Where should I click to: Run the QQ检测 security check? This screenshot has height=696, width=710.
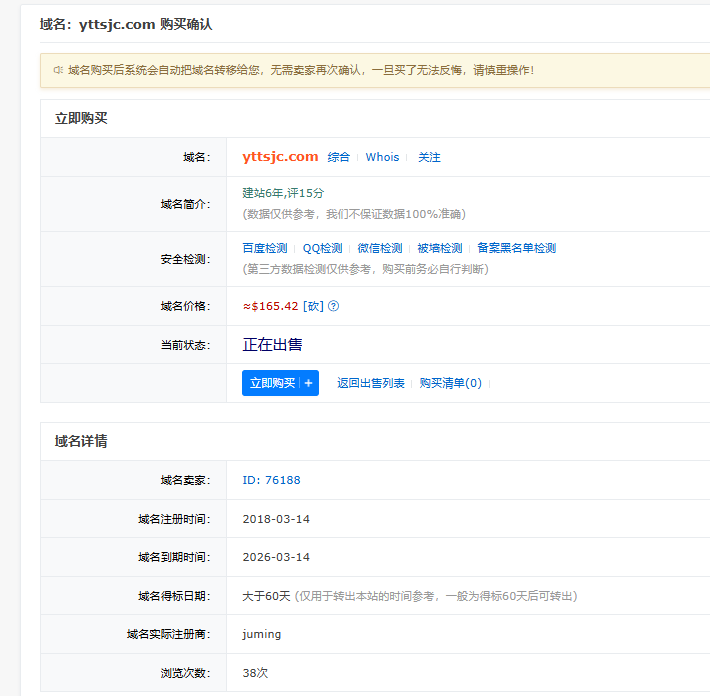click(x=322, y=248)
